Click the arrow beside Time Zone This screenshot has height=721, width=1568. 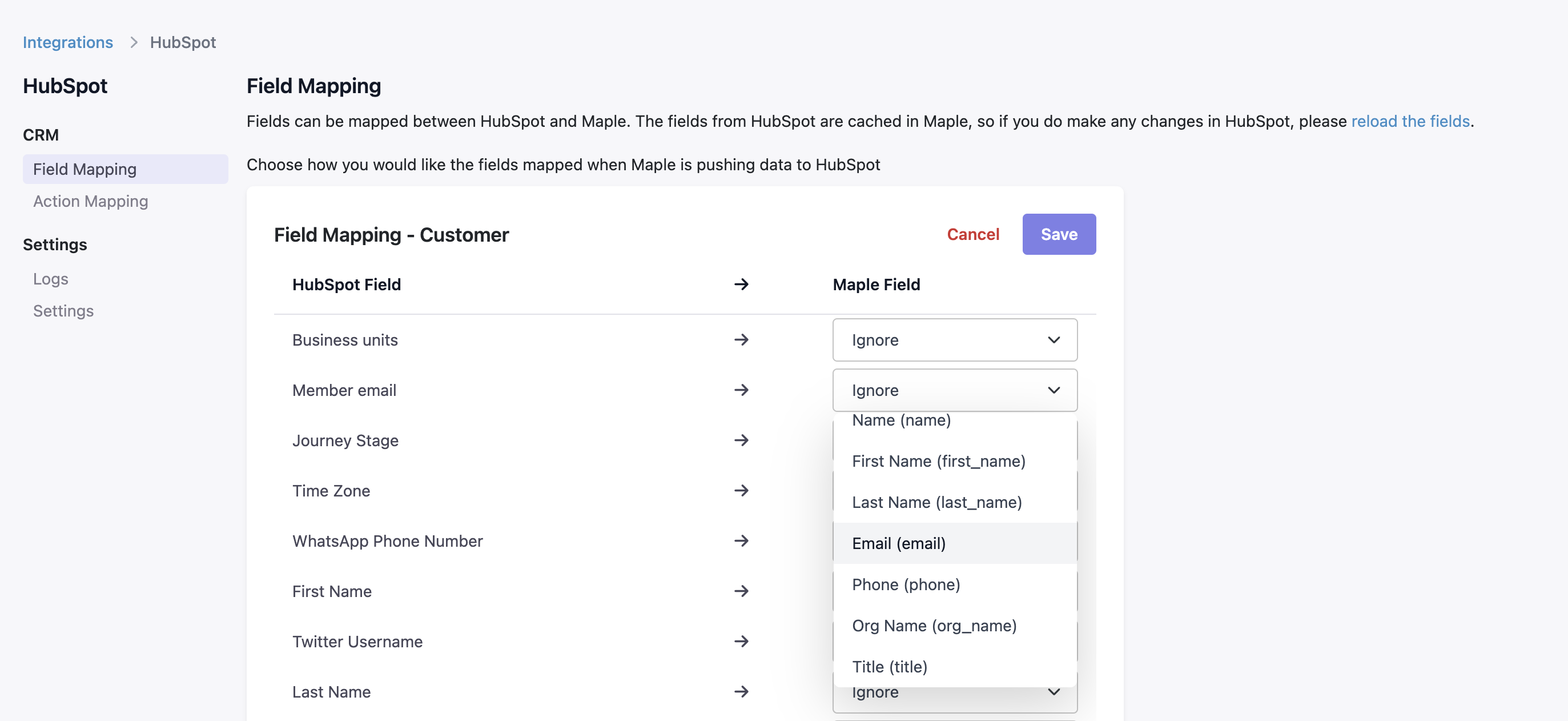point(741,490)
